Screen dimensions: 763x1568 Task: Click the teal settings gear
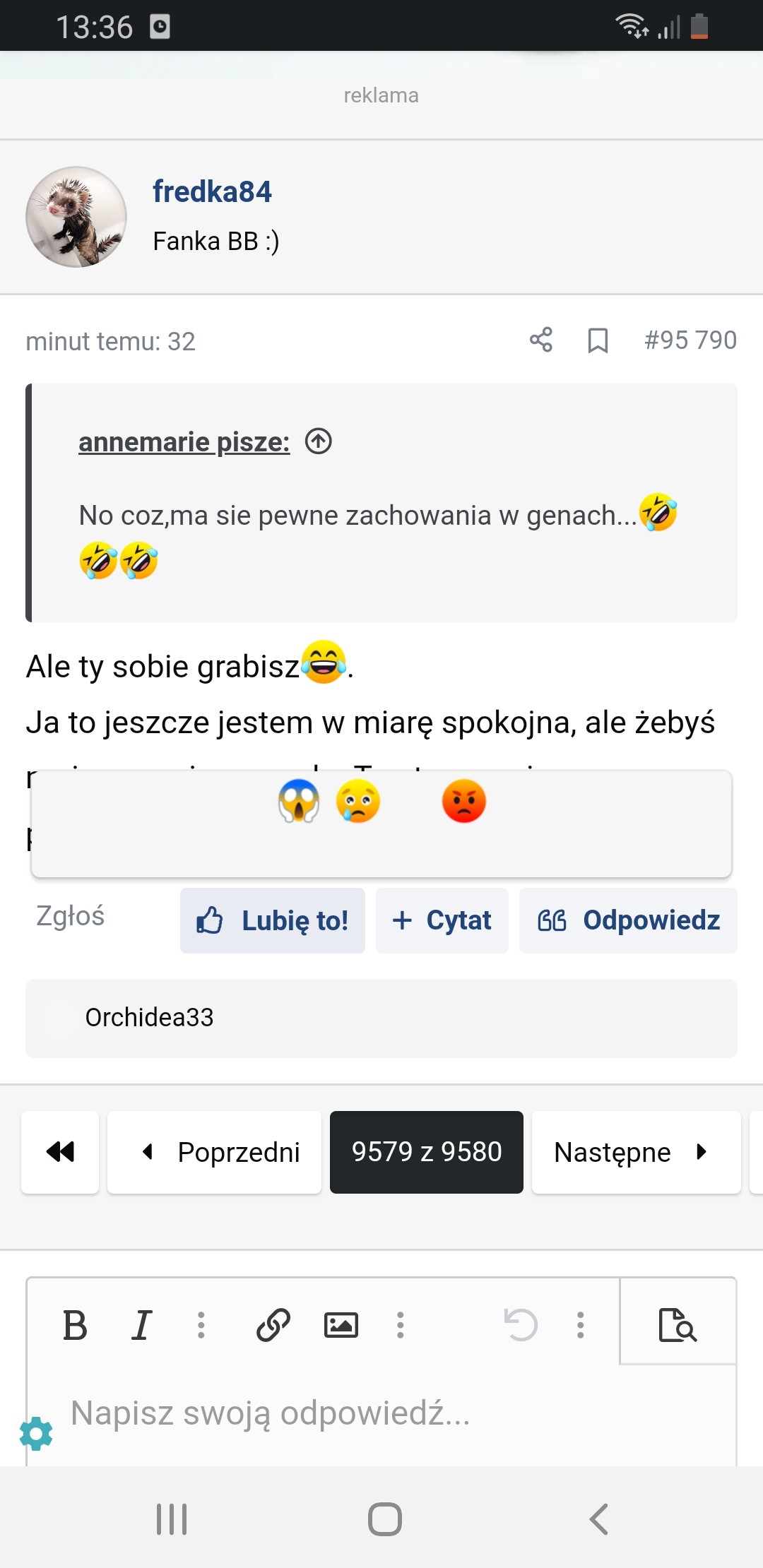(x=36, y=1434)
